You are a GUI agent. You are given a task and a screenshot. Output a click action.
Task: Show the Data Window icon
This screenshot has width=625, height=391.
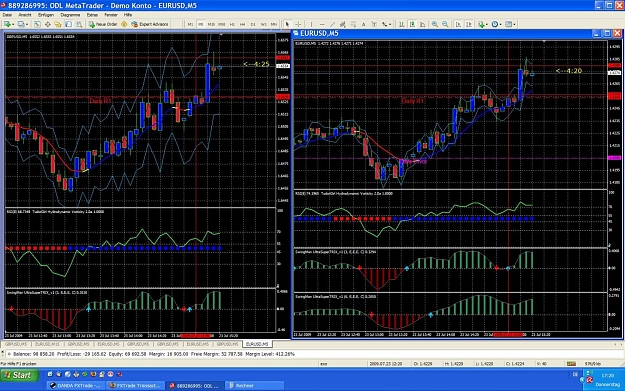coord(47,24)
